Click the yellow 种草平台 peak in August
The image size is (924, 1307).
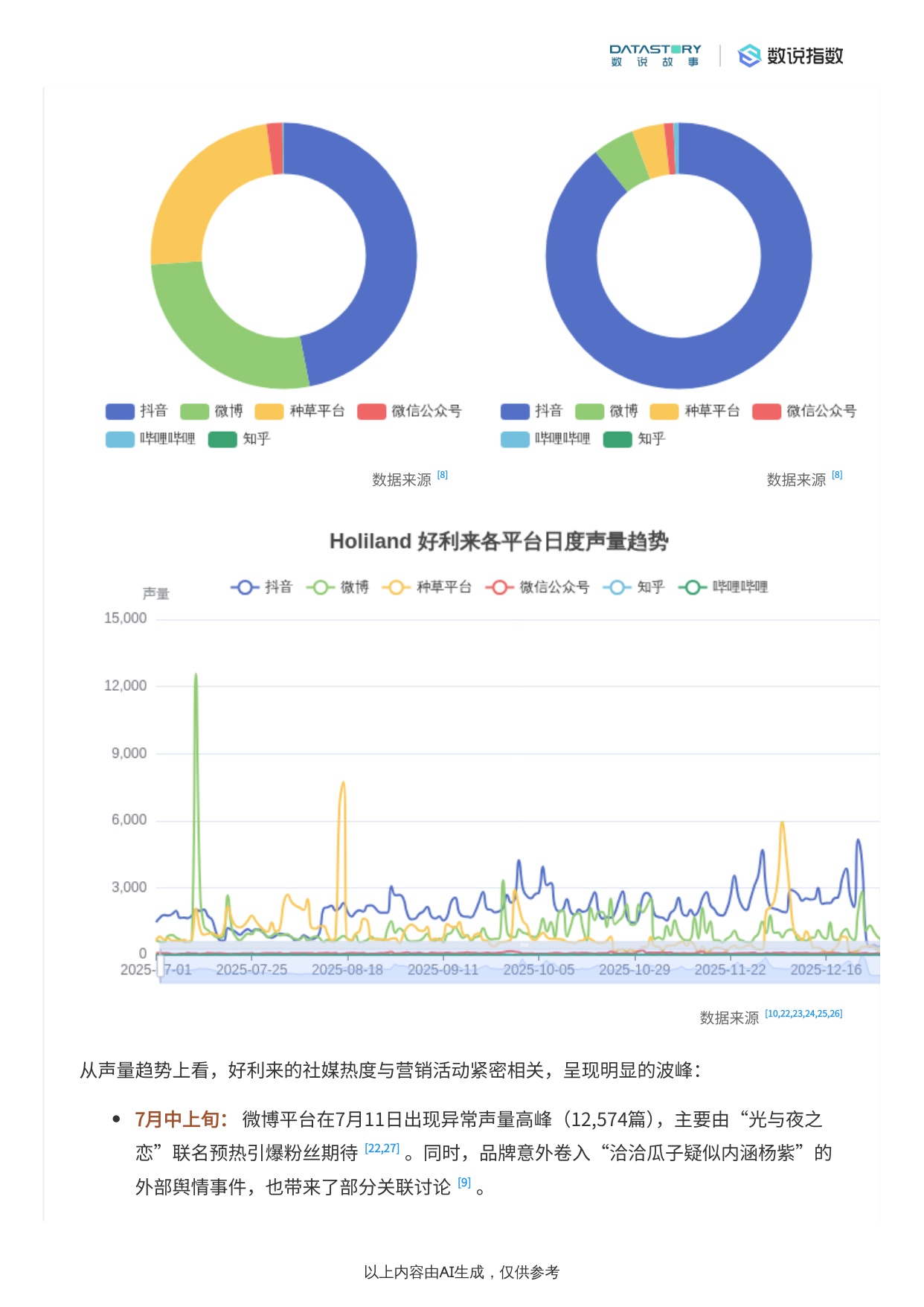(x=342, y=783)
